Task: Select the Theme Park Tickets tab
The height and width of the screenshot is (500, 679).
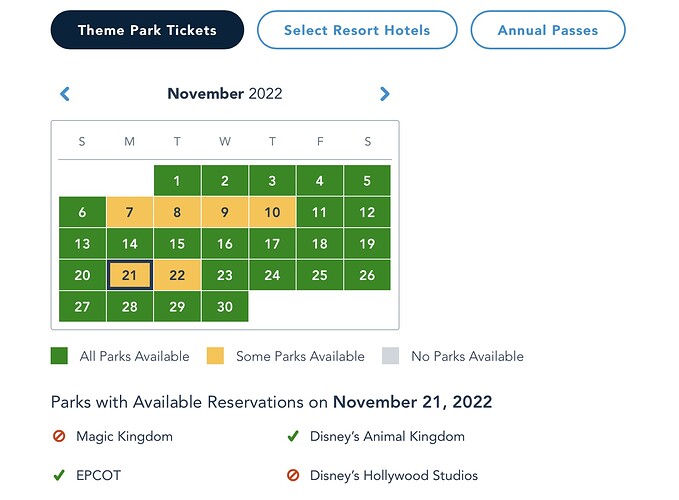Action: [147, 30]
